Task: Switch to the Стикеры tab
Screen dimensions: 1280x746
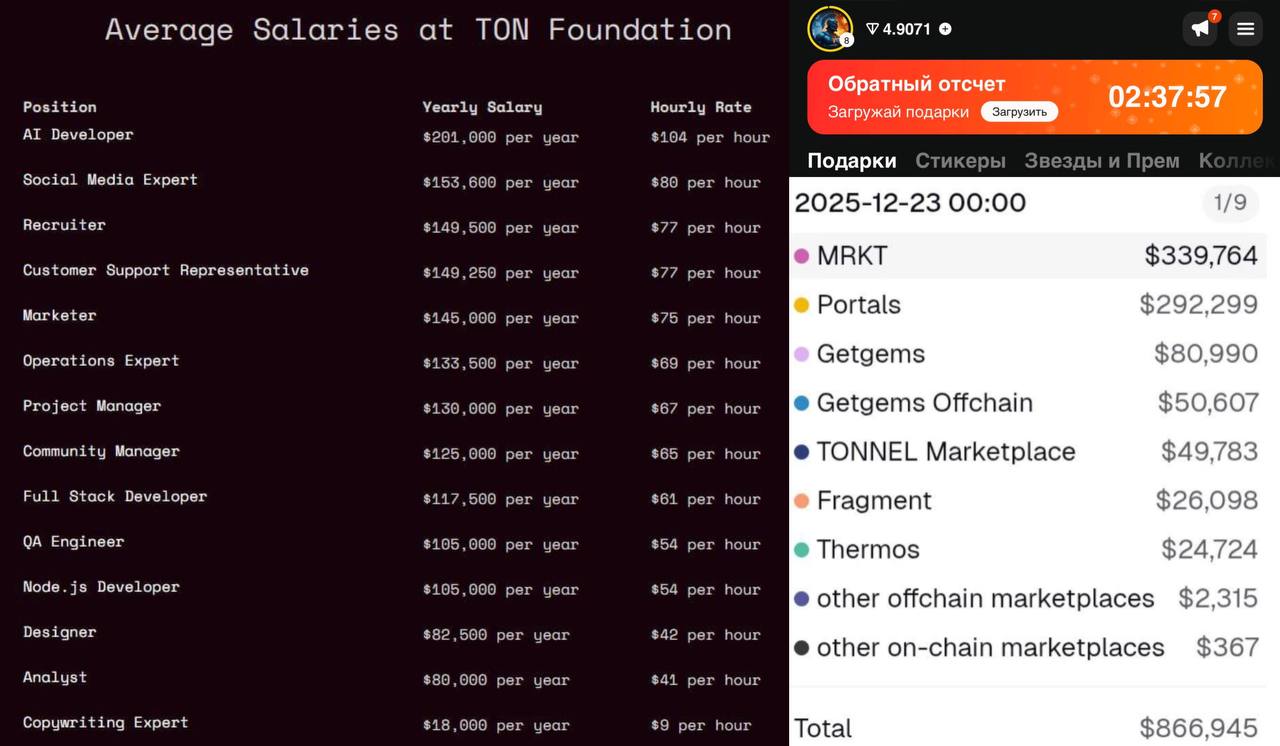Action: point(960,160)
